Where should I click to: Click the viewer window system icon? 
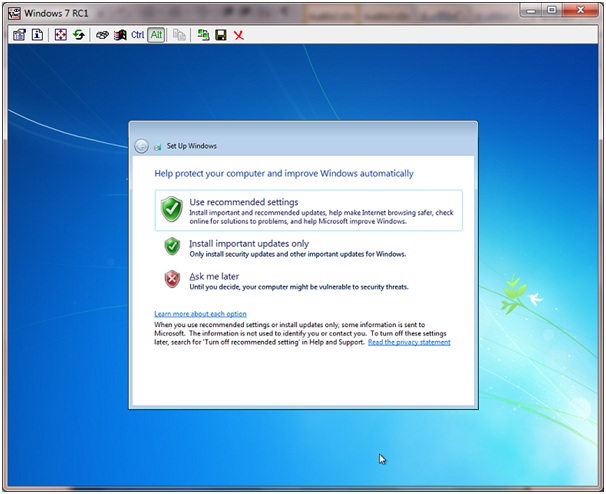14,13
